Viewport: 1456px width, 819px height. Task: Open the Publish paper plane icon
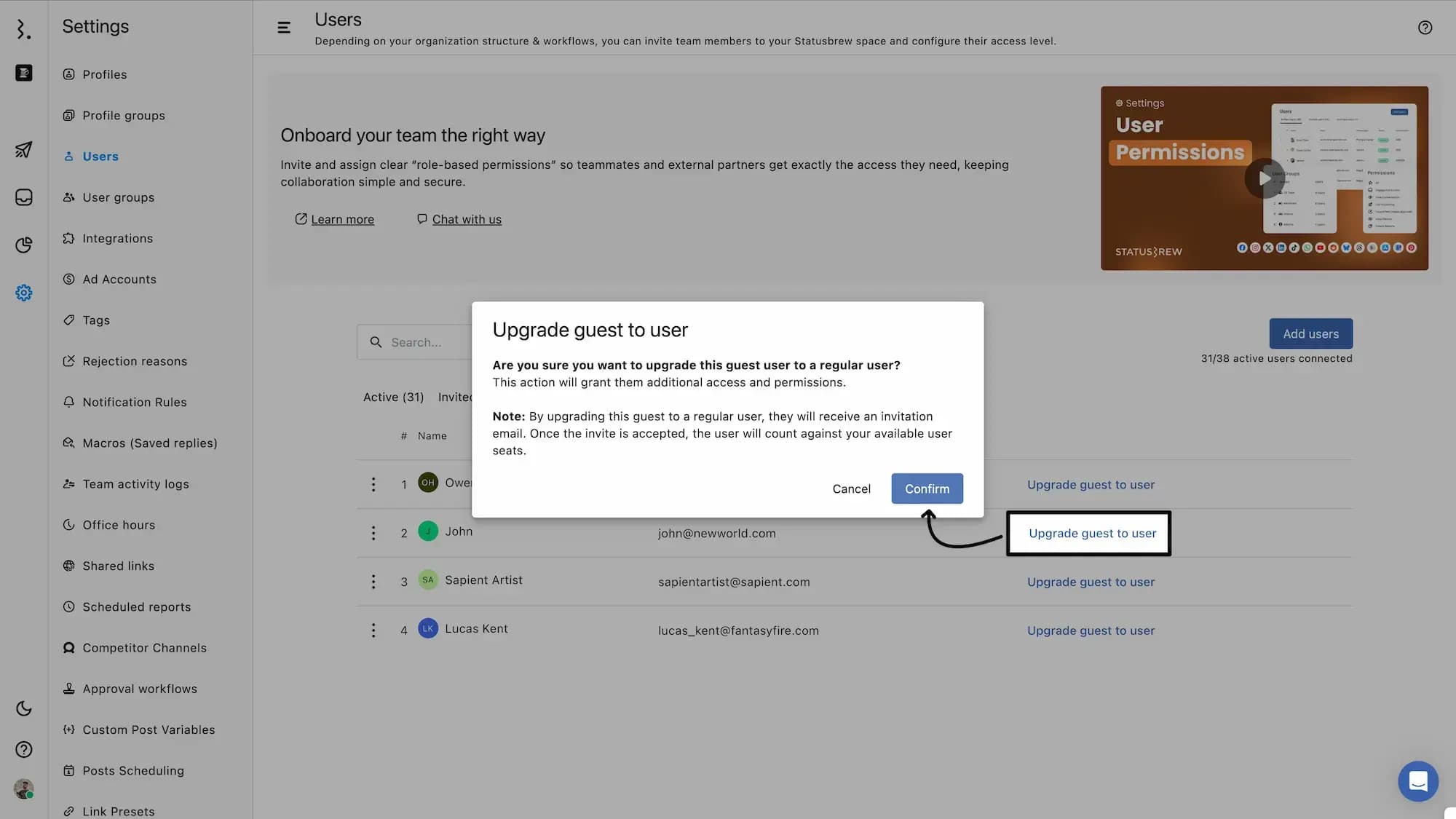click(23, 149)
